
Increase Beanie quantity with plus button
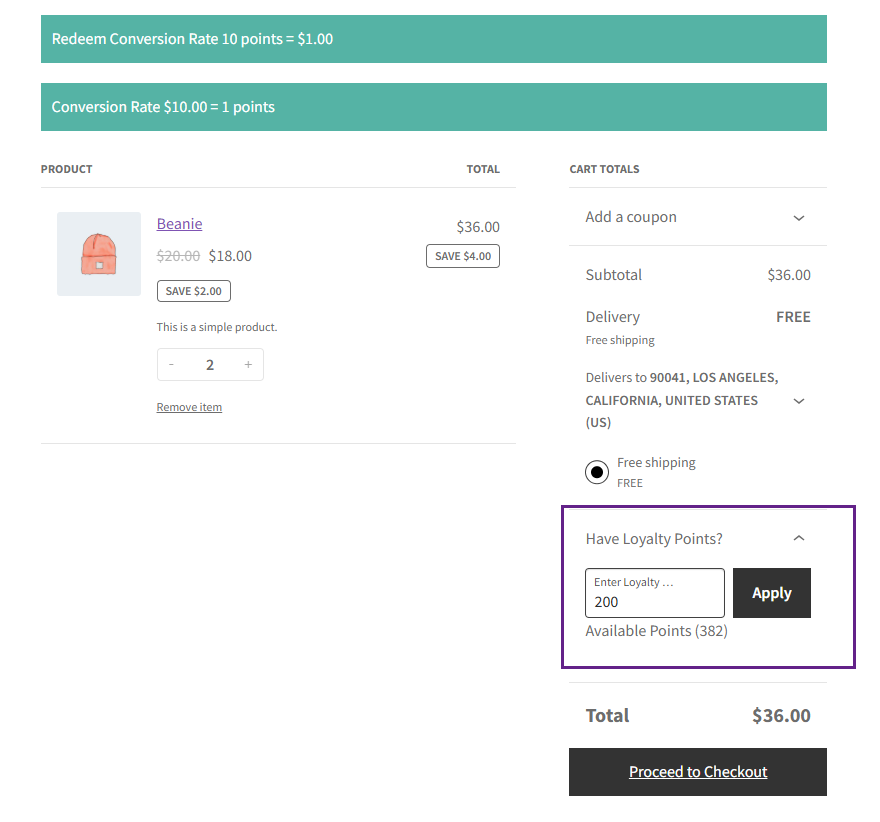pyautogui.click(x=248, y=365)
